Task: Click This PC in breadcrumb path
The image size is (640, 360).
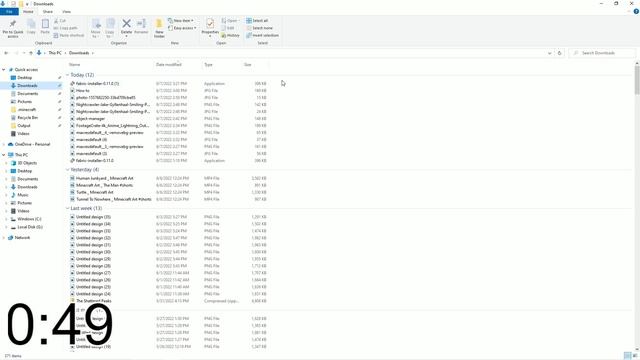Action: tap(55, 53)
